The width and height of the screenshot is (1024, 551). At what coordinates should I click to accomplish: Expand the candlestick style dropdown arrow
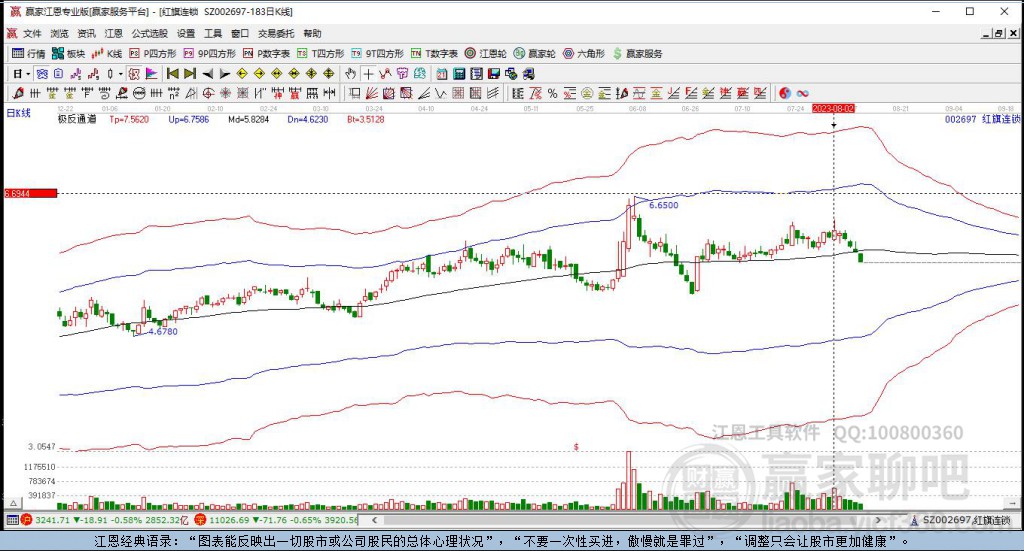[122, 73]
